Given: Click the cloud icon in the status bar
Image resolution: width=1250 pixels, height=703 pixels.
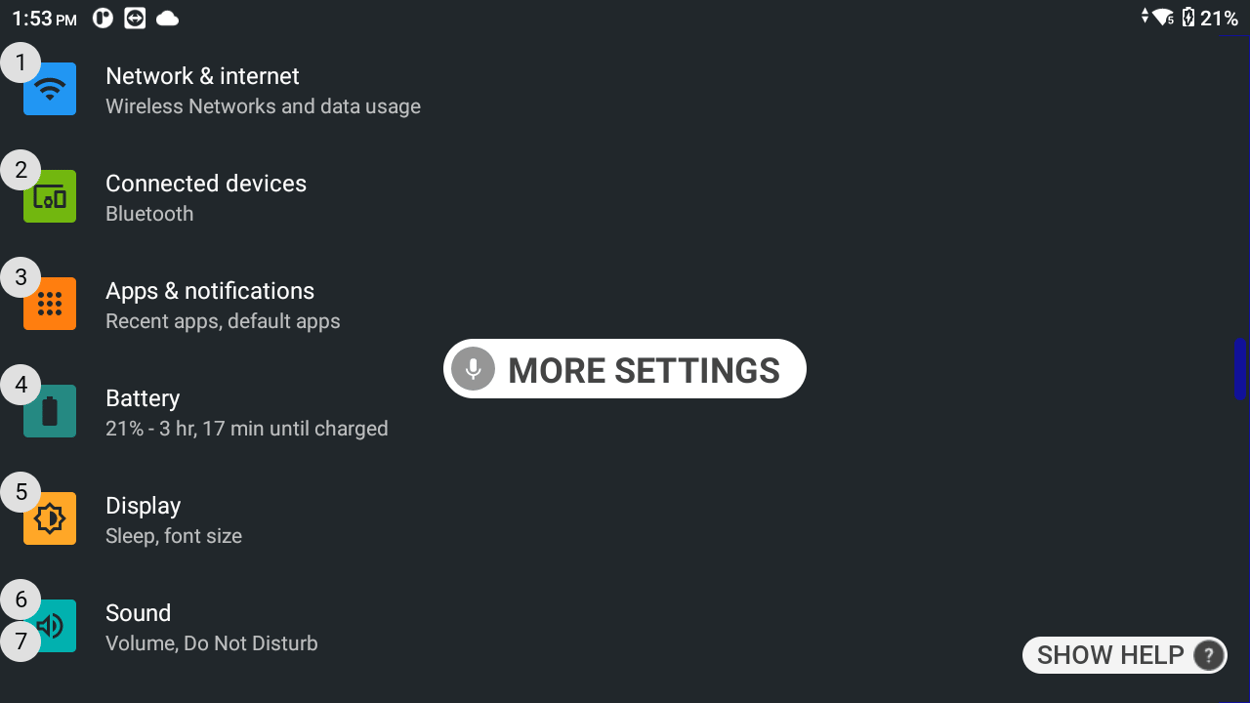Looking at the screenshot, I should click(x=167, y=17).
